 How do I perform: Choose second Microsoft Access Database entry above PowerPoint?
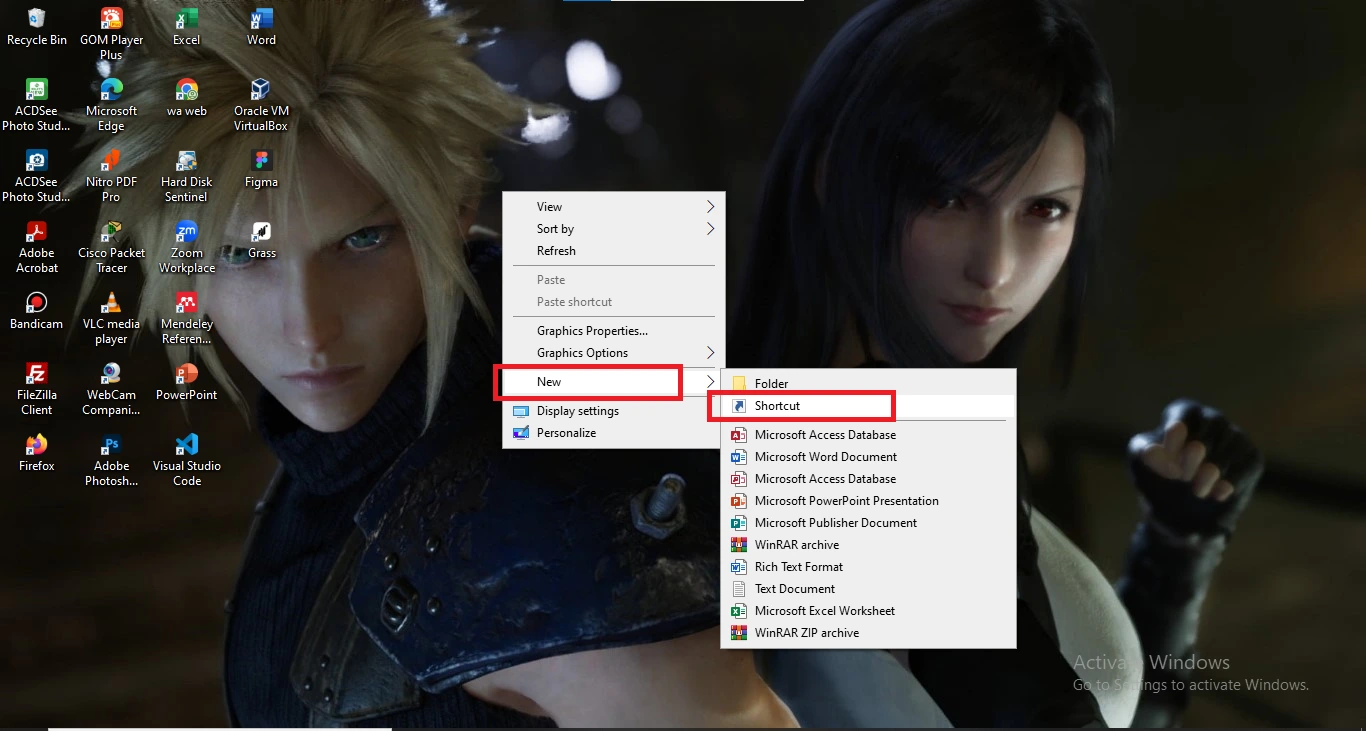pos(868,479)
